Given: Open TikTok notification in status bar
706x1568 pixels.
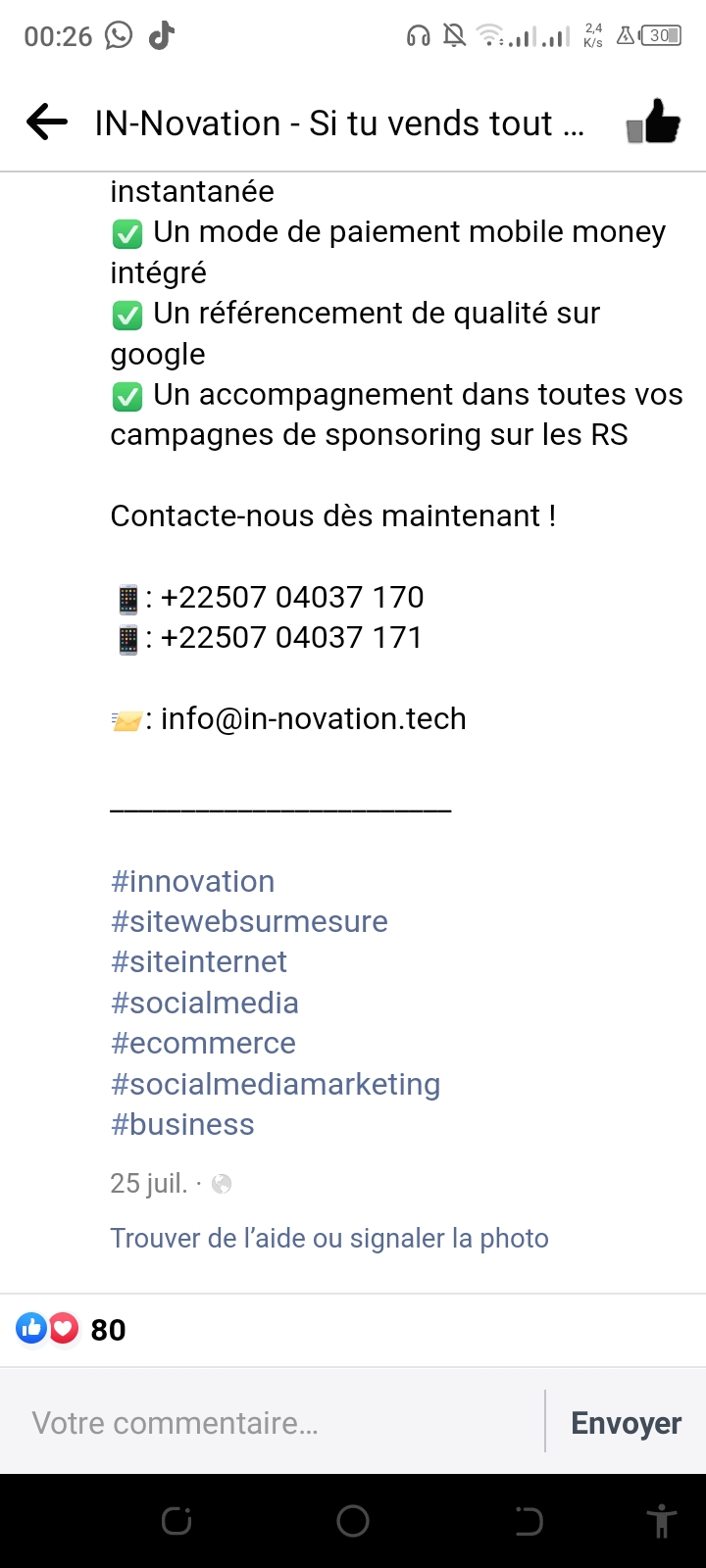Looking at the screenshot, I should [162, 36].
